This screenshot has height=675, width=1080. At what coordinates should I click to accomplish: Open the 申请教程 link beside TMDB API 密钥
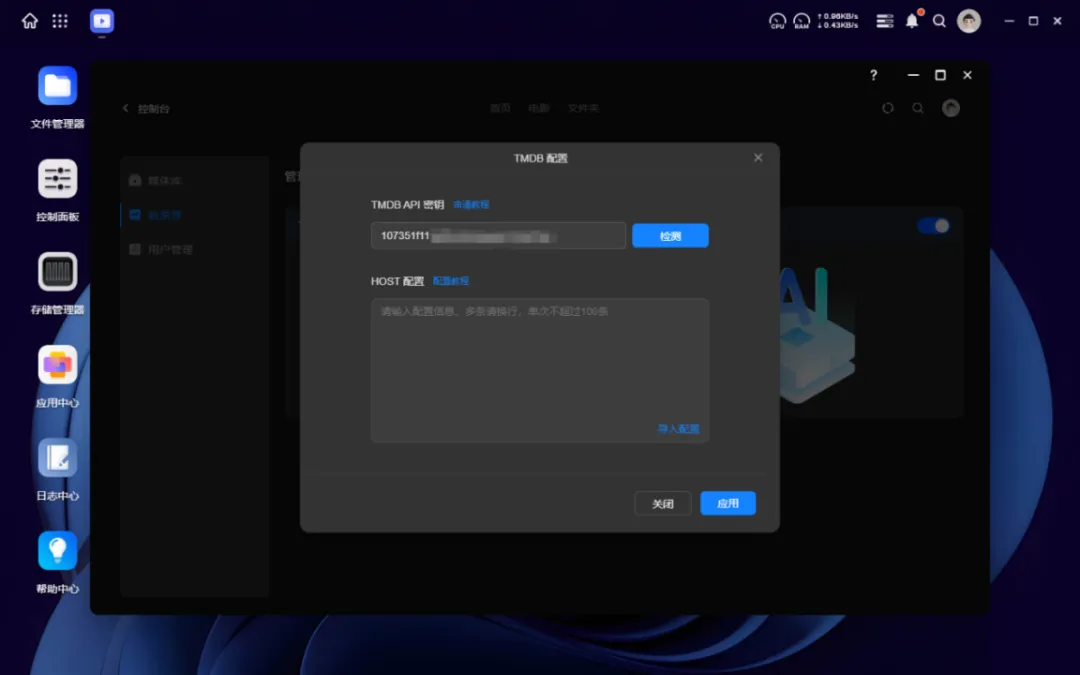click(471, 205)
